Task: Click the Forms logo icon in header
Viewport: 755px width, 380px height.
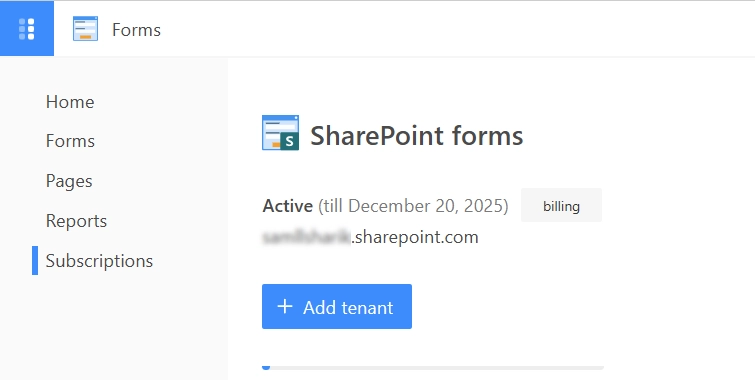Action: coord(85,28)
